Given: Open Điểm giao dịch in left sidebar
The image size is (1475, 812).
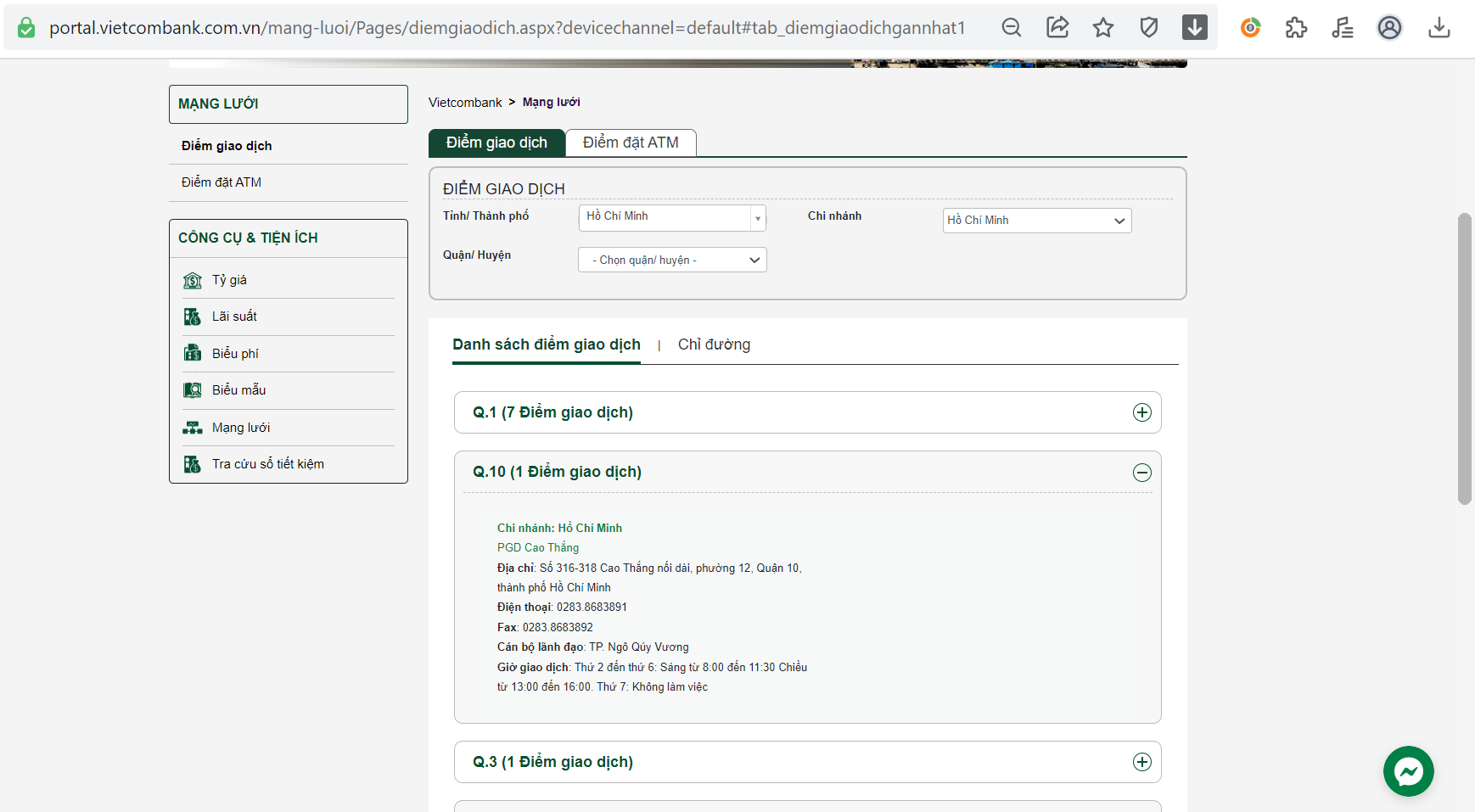Looking at the screenshot, I should click(227, 146).
